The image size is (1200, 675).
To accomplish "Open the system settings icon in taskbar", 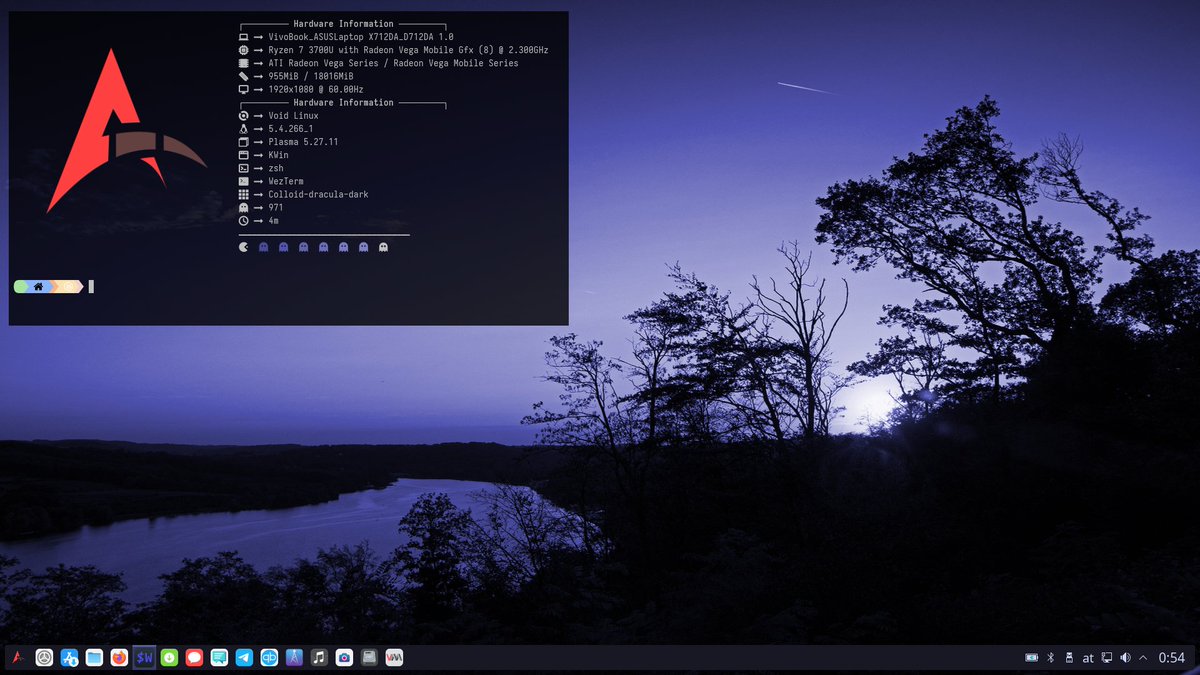I will pyautogui.click(x=44, y=657).
